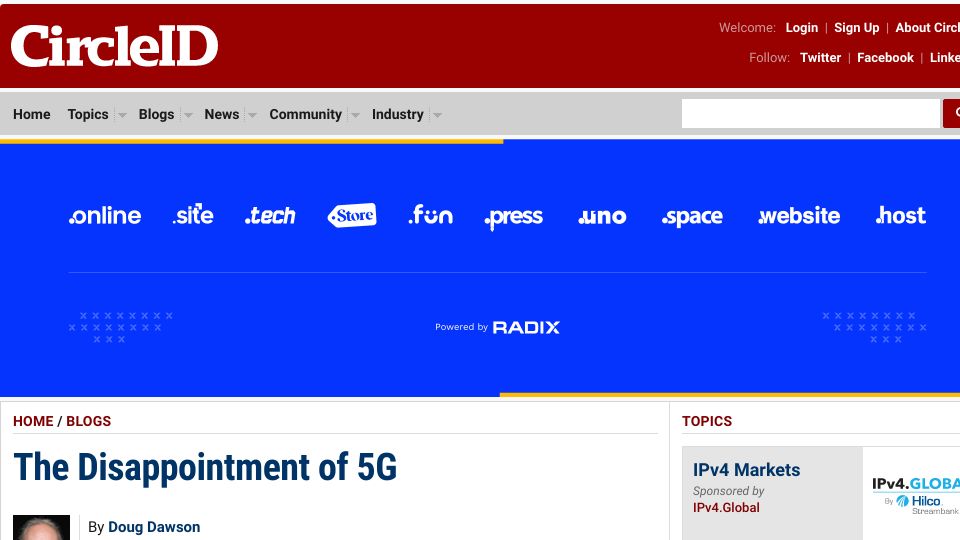Click the .tech domain logo

coord(270,216)
